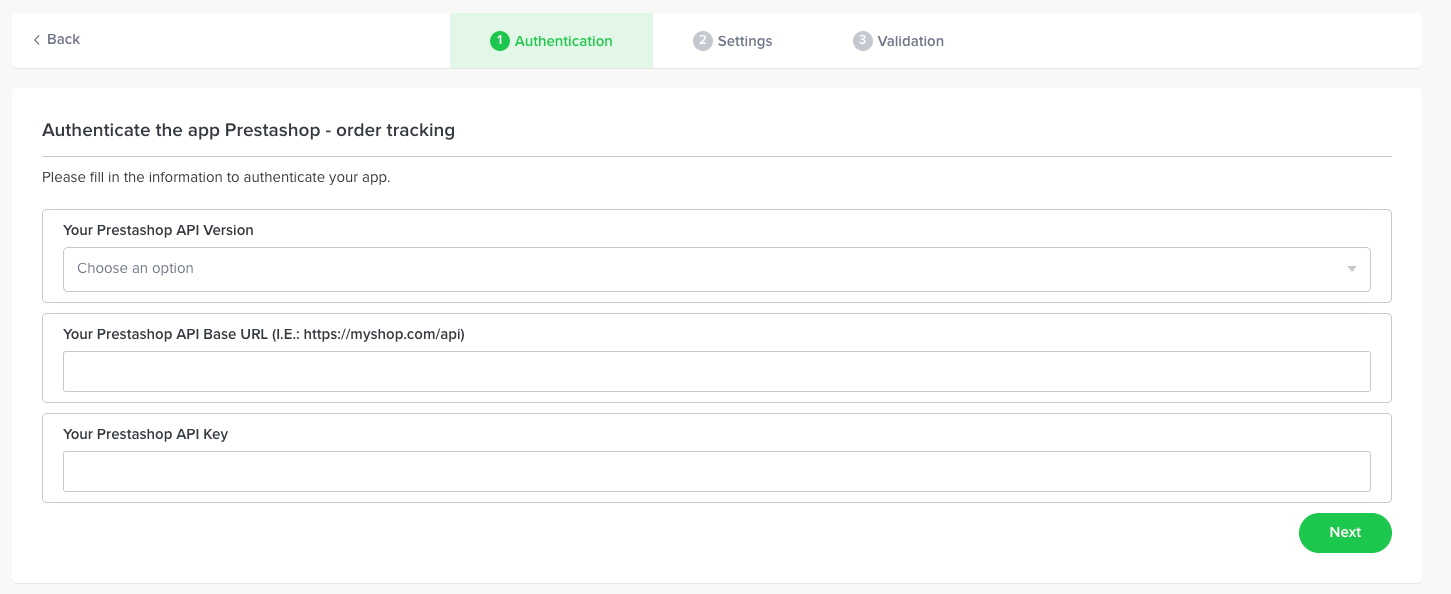Viewport: 1451px width, 594px height.
Task: Click the 'Your Prestashop API Key' label
Action: [145, 434]
